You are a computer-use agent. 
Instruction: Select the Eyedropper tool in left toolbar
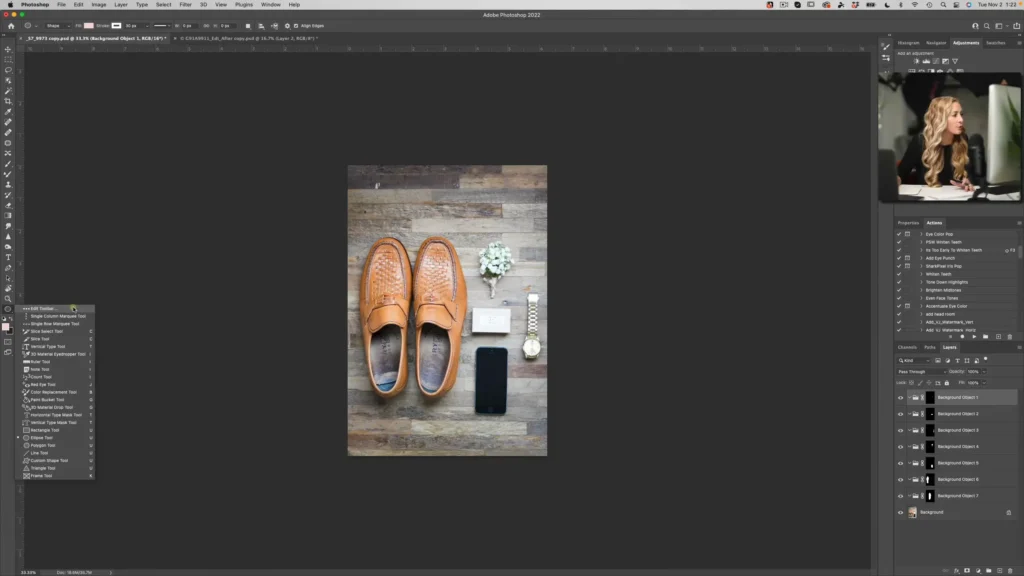point(8,112)
